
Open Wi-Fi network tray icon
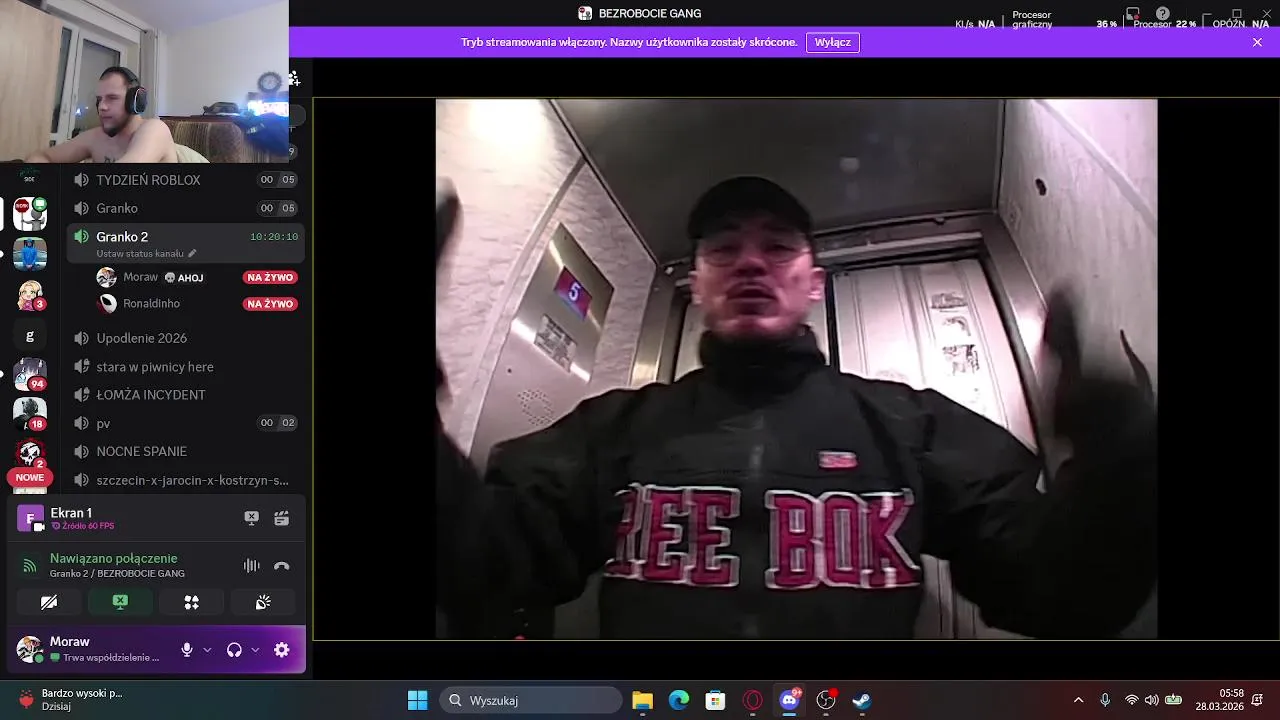1131,700
